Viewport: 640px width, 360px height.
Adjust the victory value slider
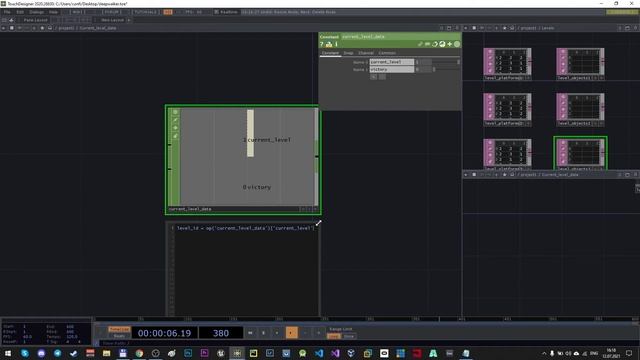446,70
